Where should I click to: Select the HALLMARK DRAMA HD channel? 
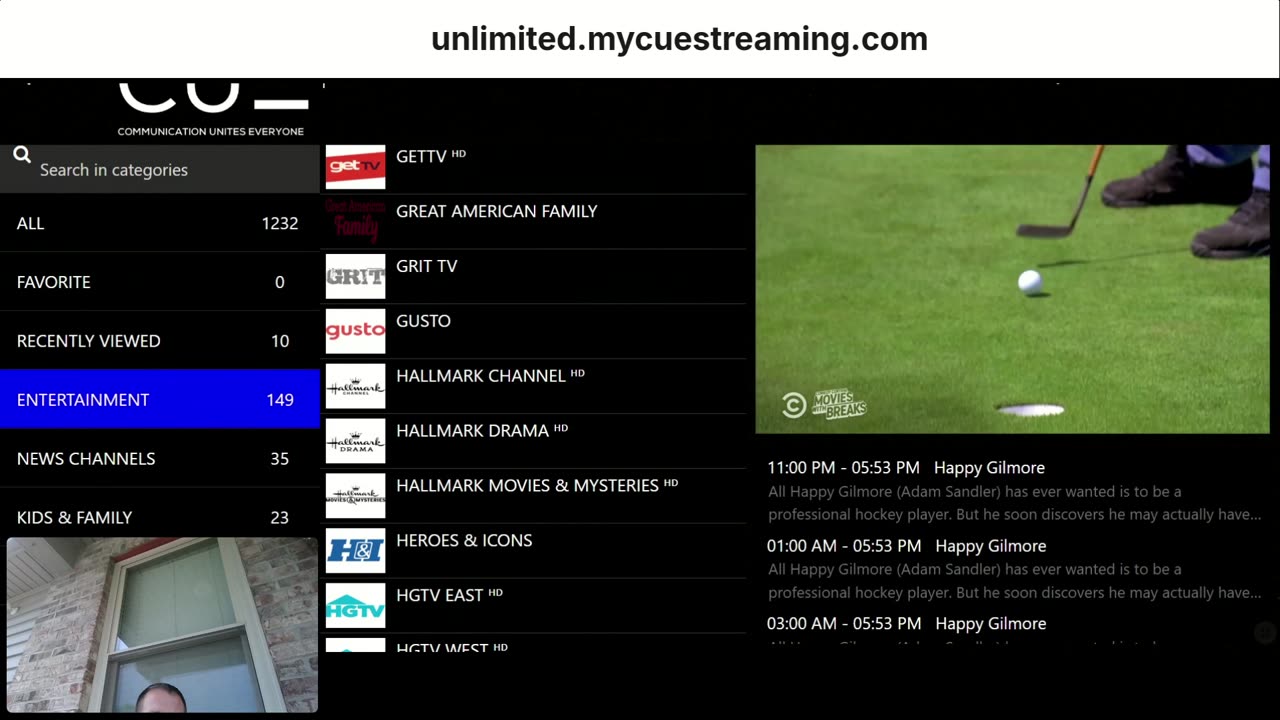535,441
